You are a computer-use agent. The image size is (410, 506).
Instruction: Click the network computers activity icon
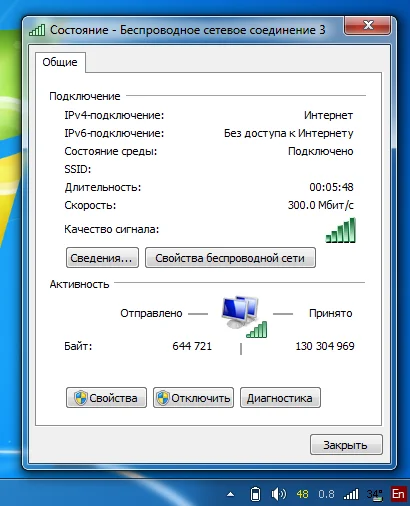tap(244, 316)
